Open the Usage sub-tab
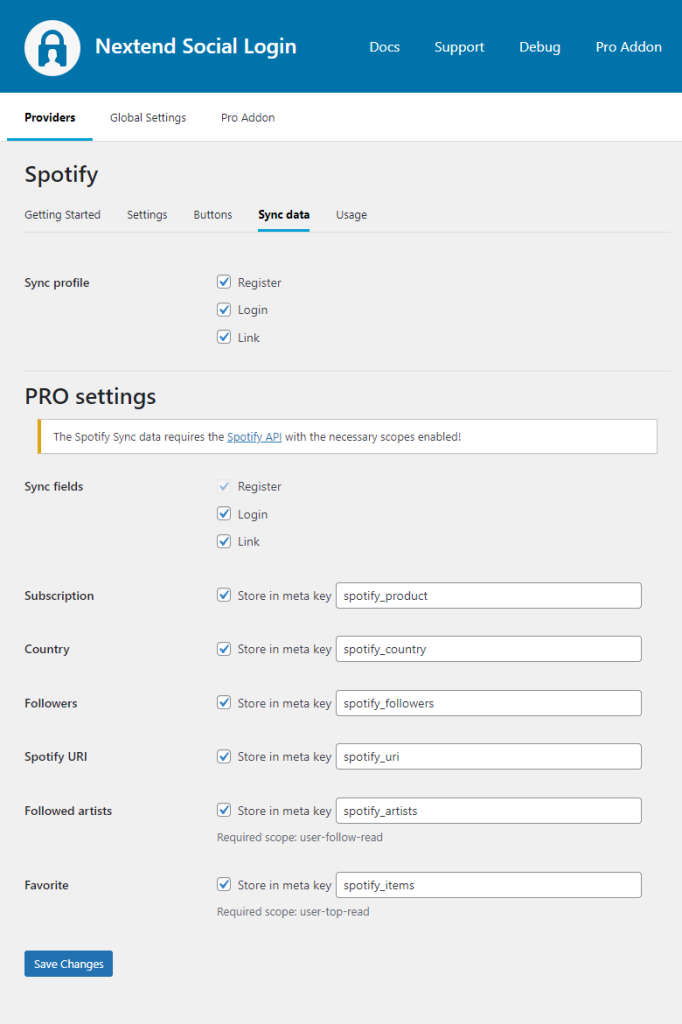The width and height of the screenshot is (682, 1024). pos(351,215)
